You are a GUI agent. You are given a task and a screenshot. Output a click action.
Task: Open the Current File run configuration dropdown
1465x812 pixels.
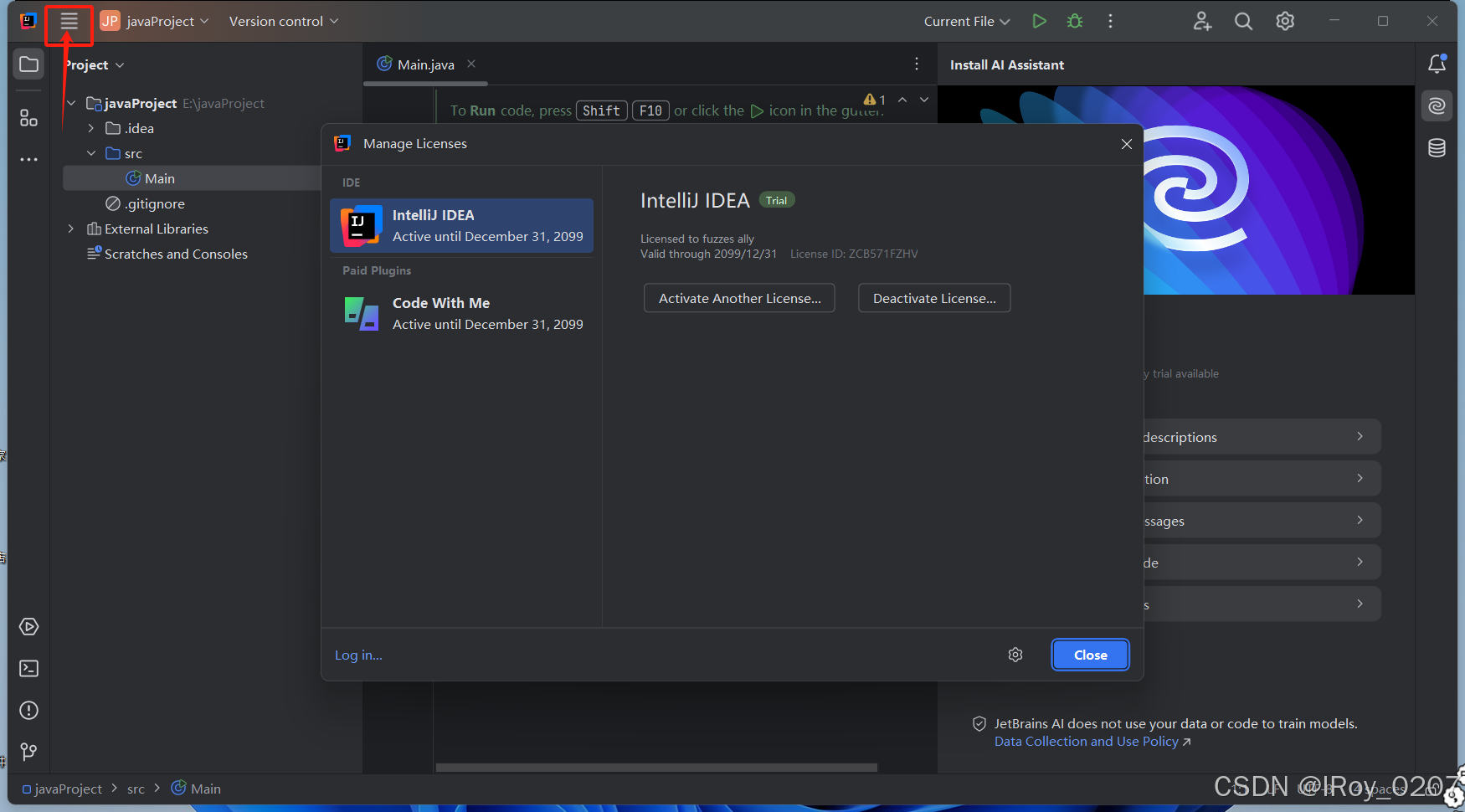[967, 21]
